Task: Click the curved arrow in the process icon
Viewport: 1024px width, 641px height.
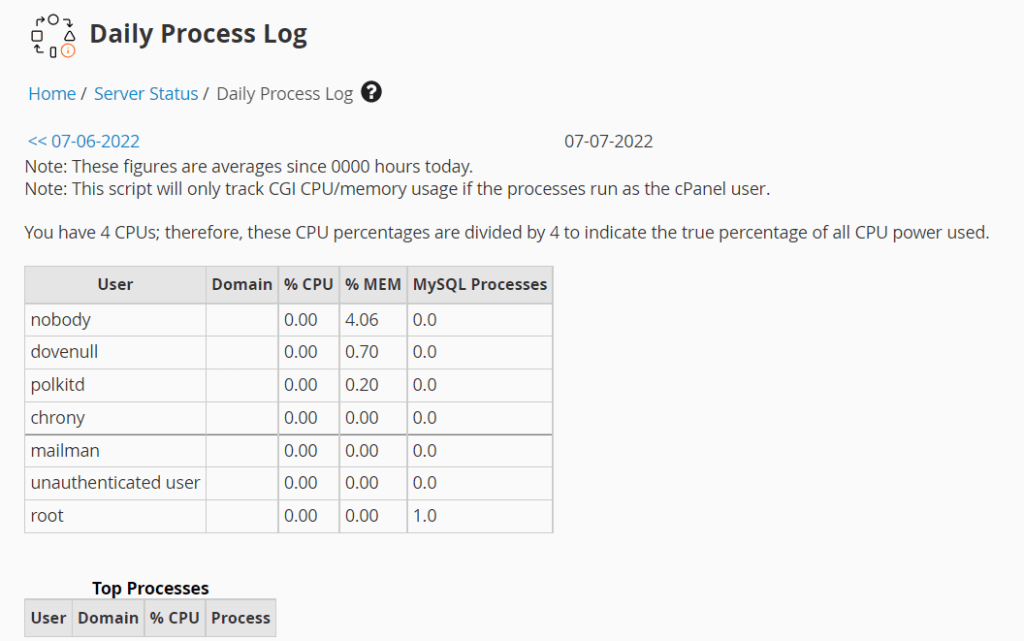Action: 40,21
